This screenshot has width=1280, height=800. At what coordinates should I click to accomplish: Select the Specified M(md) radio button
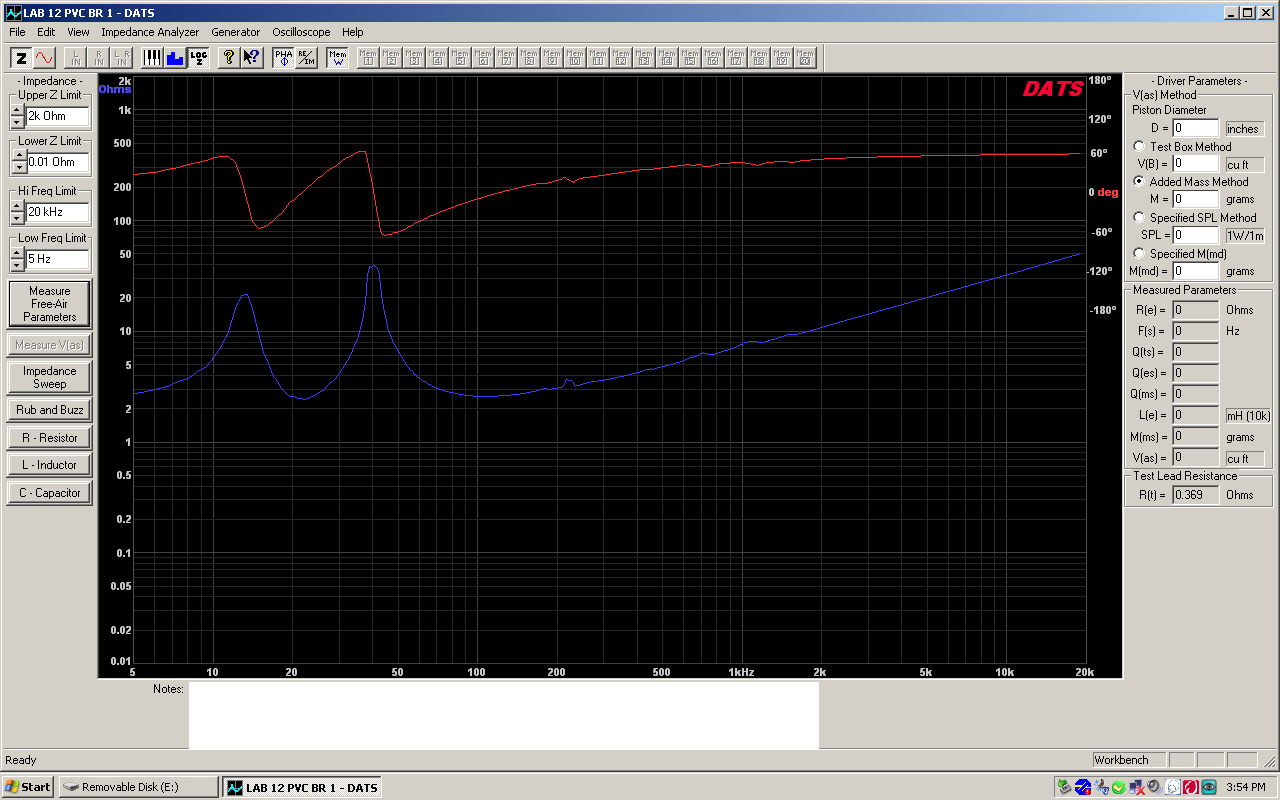tap(1139, 254)
